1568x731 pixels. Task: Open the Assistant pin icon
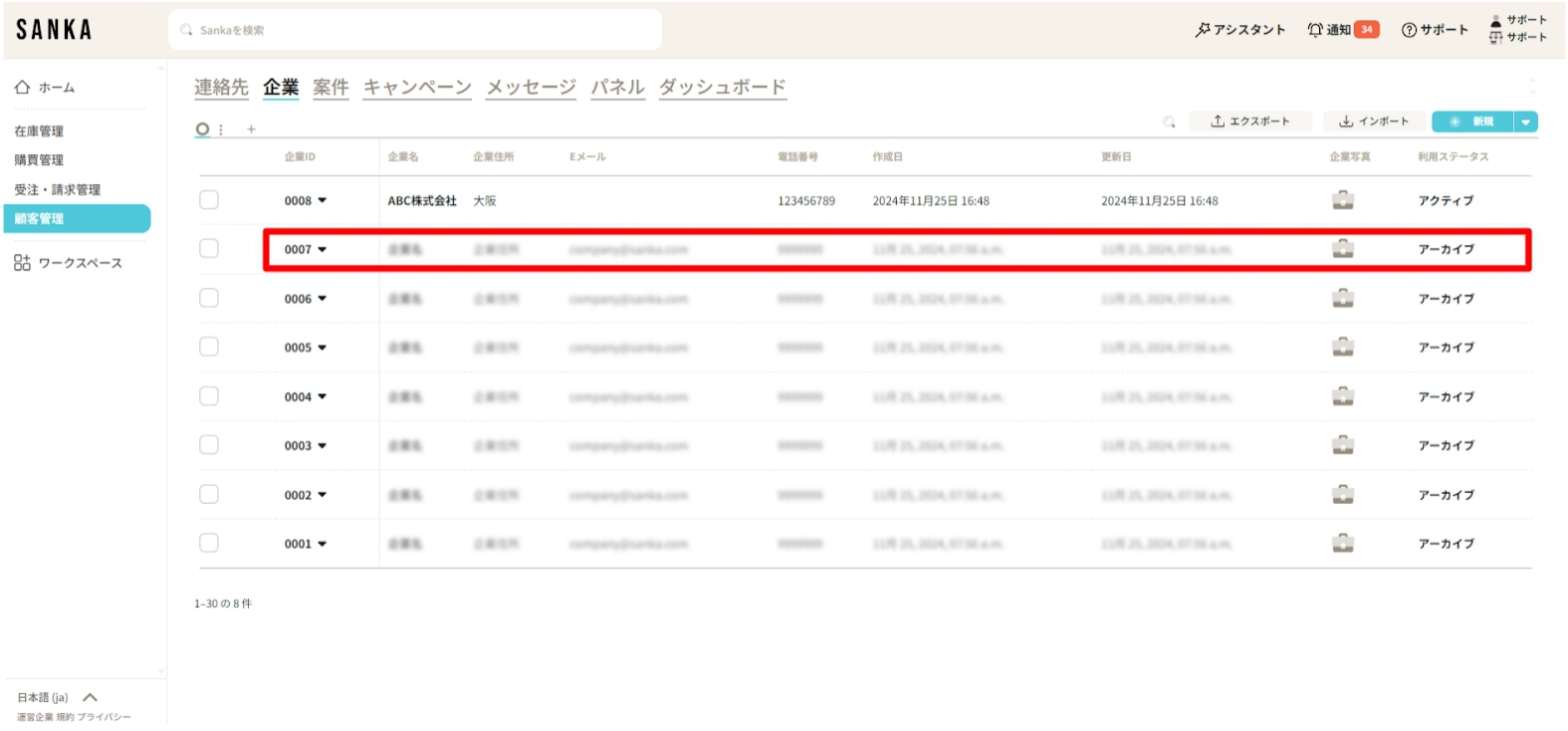1203,30
